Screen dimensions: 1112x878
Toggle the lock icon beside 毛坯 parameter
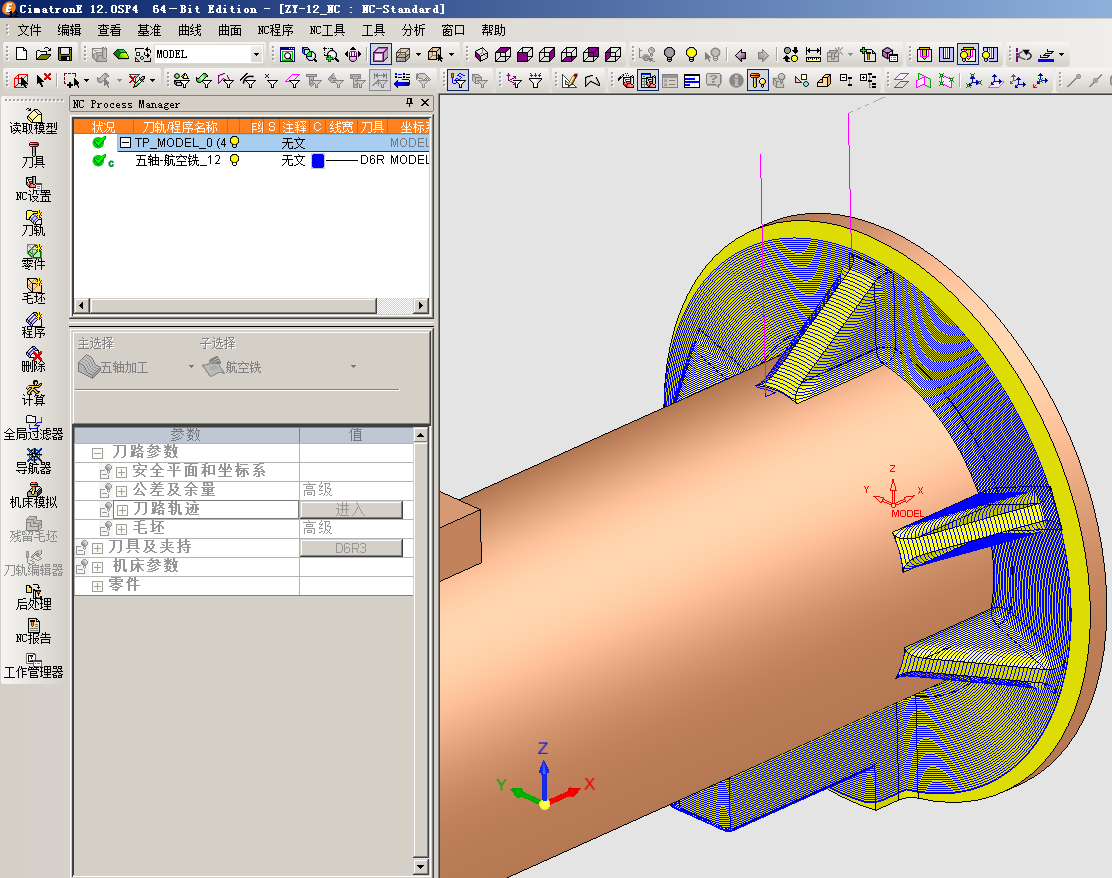tap(105, 528)
